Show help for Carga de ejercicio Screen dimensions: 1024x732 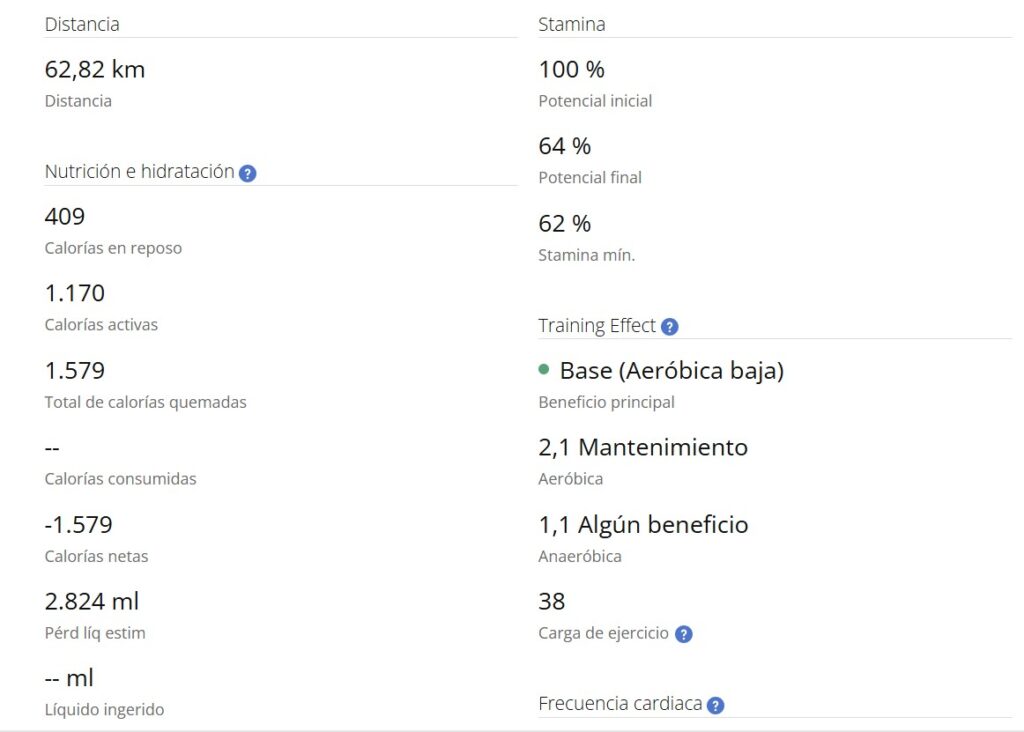click(683, 634)
